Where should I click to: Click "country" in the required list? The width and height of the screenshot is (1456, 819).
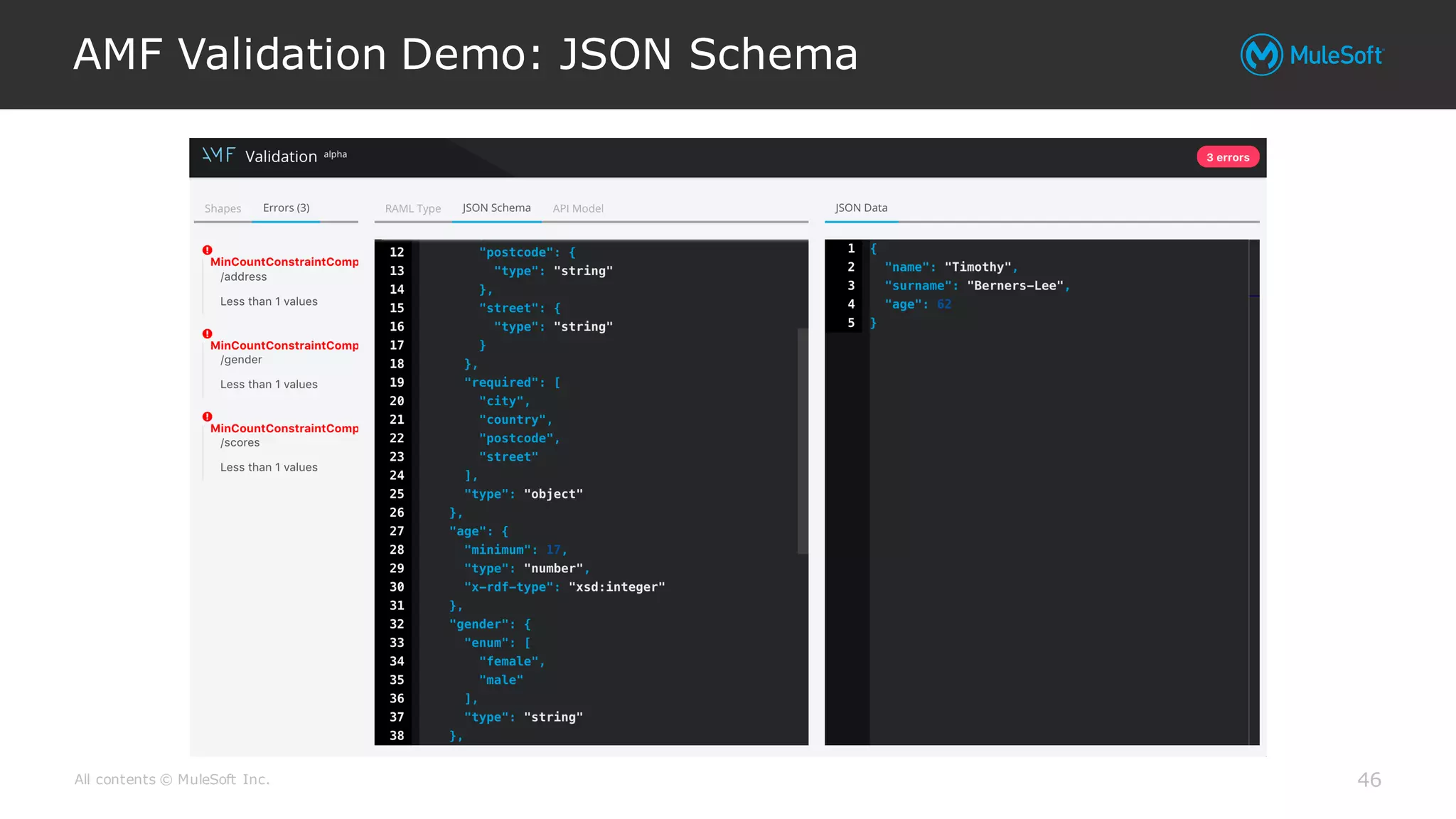(515, 419)
